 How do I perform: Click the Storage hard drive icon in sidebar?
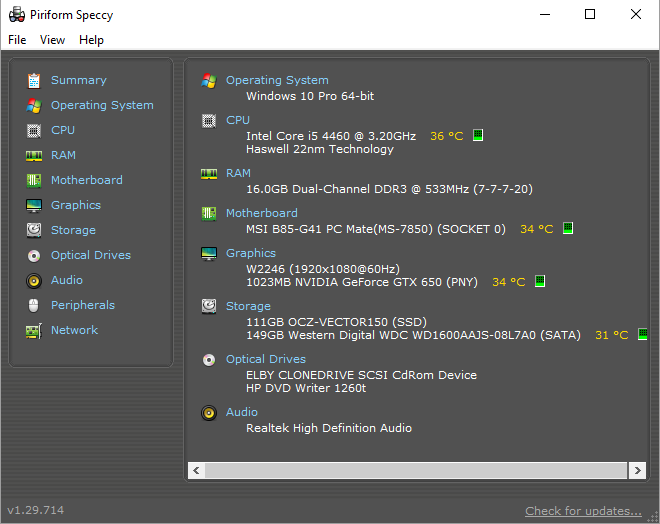[x=34, y=230]
